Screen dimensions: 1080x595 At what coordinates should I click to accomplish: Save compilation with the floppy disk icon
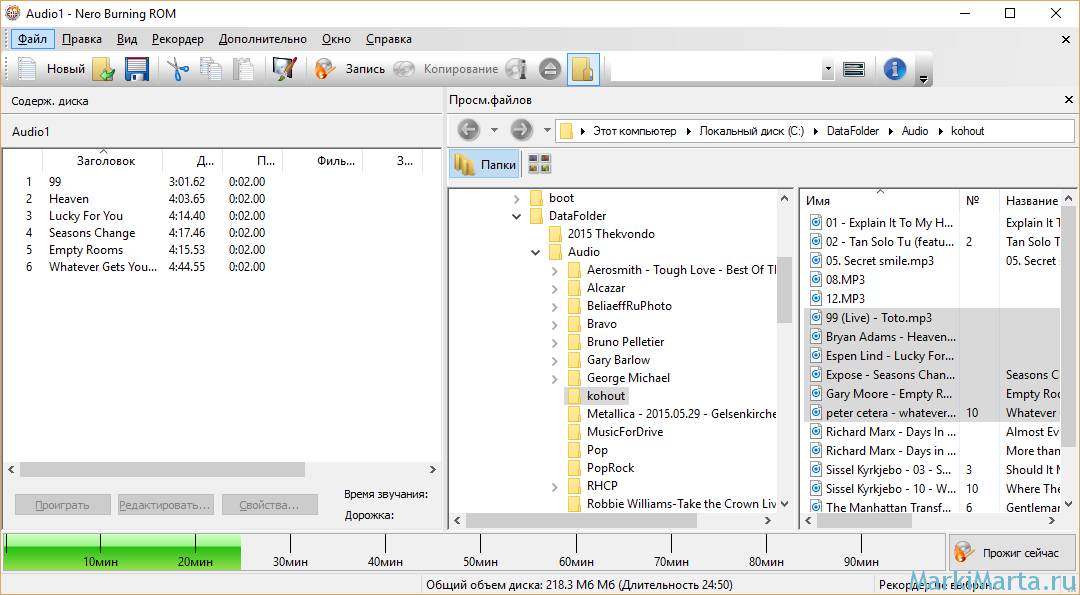(136, 69)
